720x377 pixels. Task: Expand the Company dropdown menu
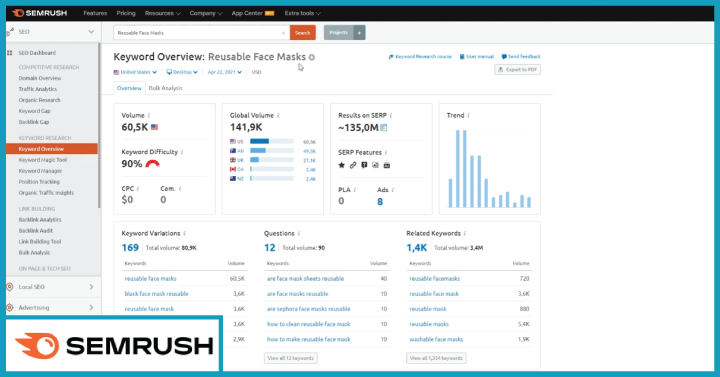pyautogui.click(x=206, y=13)
